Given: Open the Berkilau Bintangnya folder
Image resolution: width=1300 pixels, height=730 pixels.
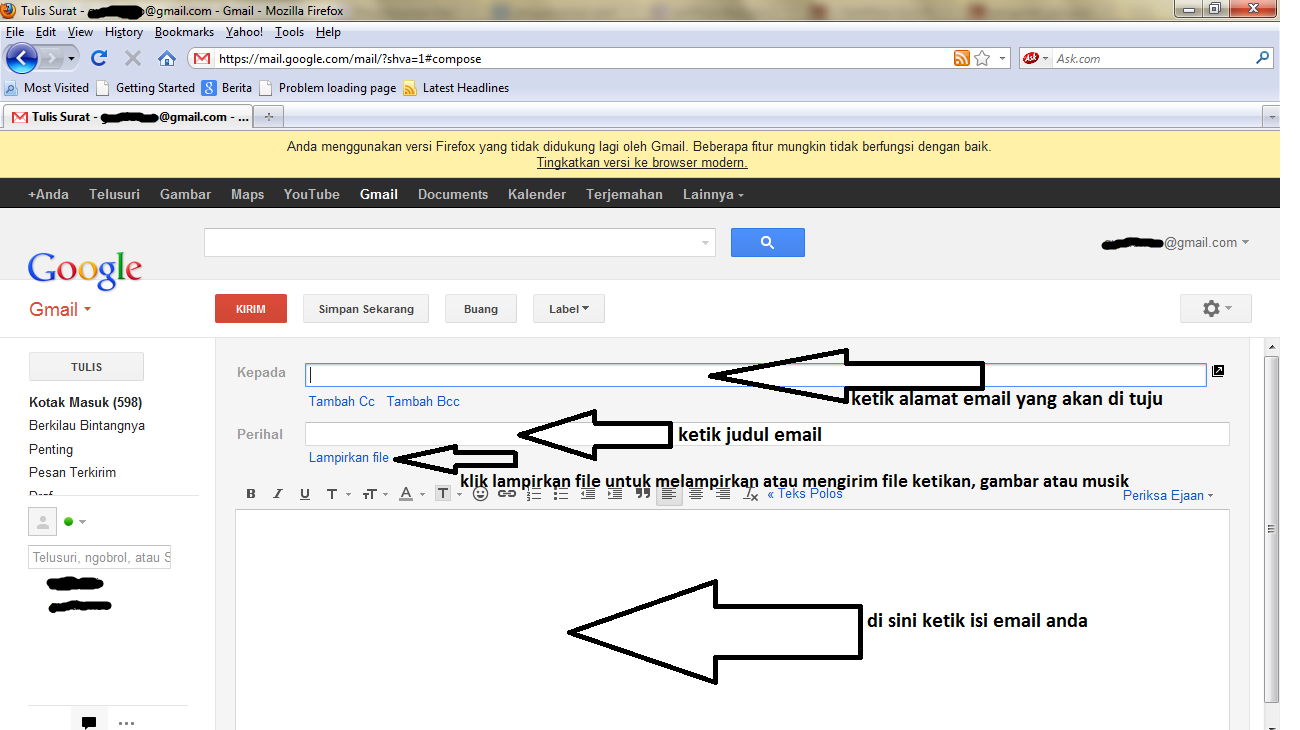Looking at the screenshot, I should (87, 426).
